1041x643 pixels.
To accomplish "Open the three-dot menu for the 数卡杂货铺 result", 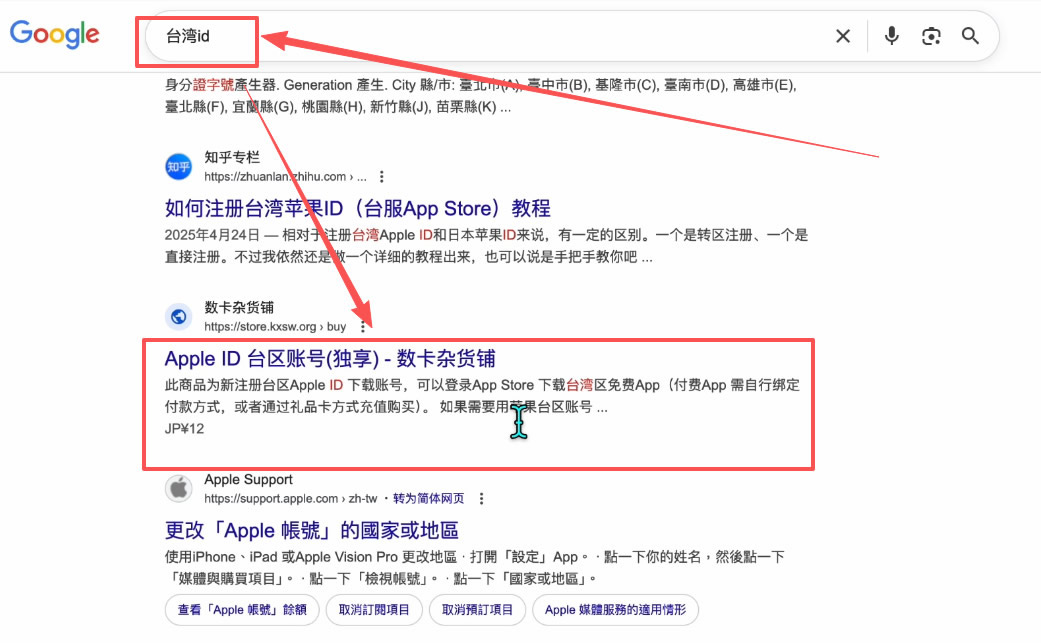I will pyautogui.click(x=363, y=325).
